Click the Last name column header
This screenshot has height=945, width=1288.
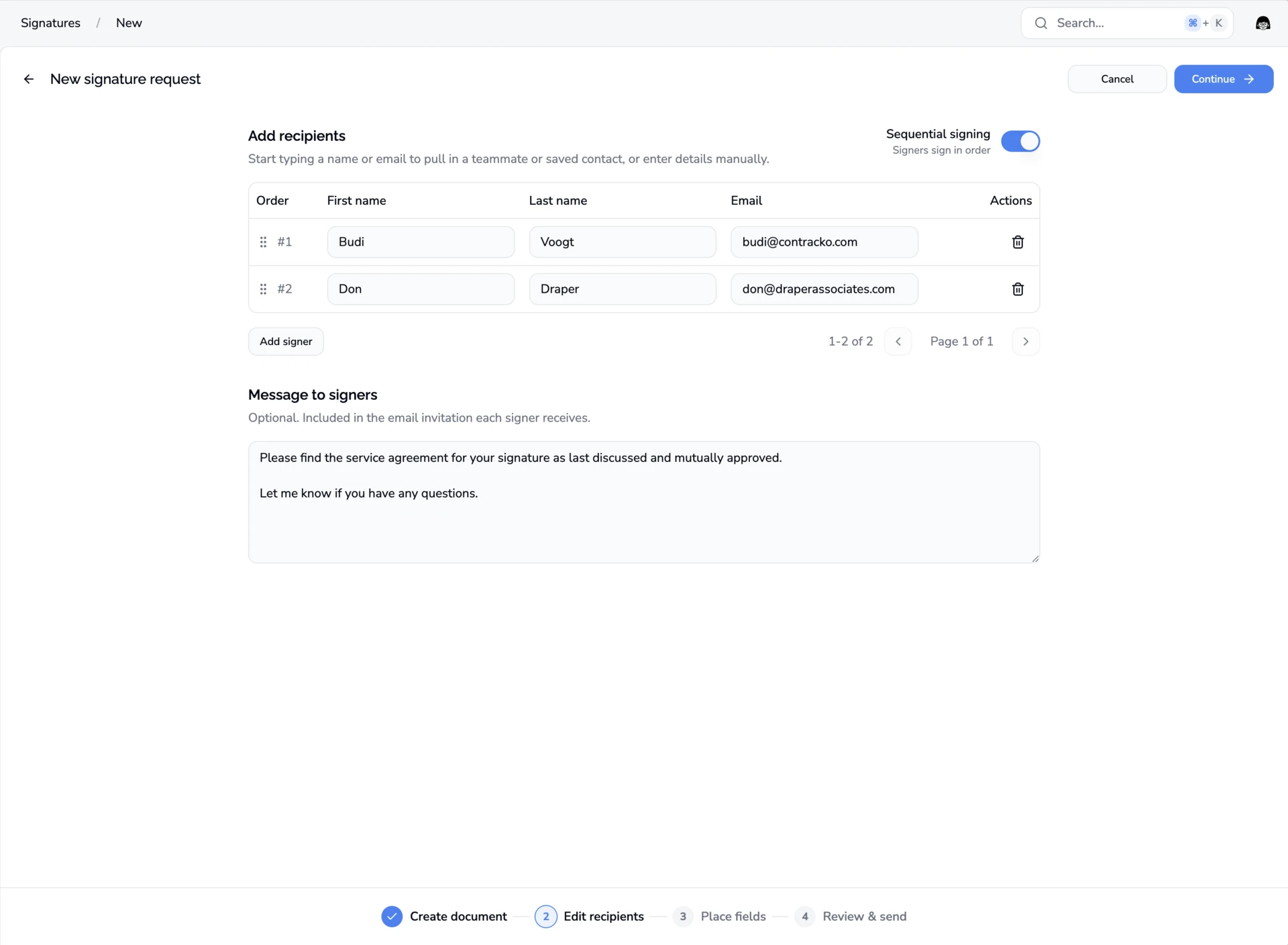pos(557,201)
